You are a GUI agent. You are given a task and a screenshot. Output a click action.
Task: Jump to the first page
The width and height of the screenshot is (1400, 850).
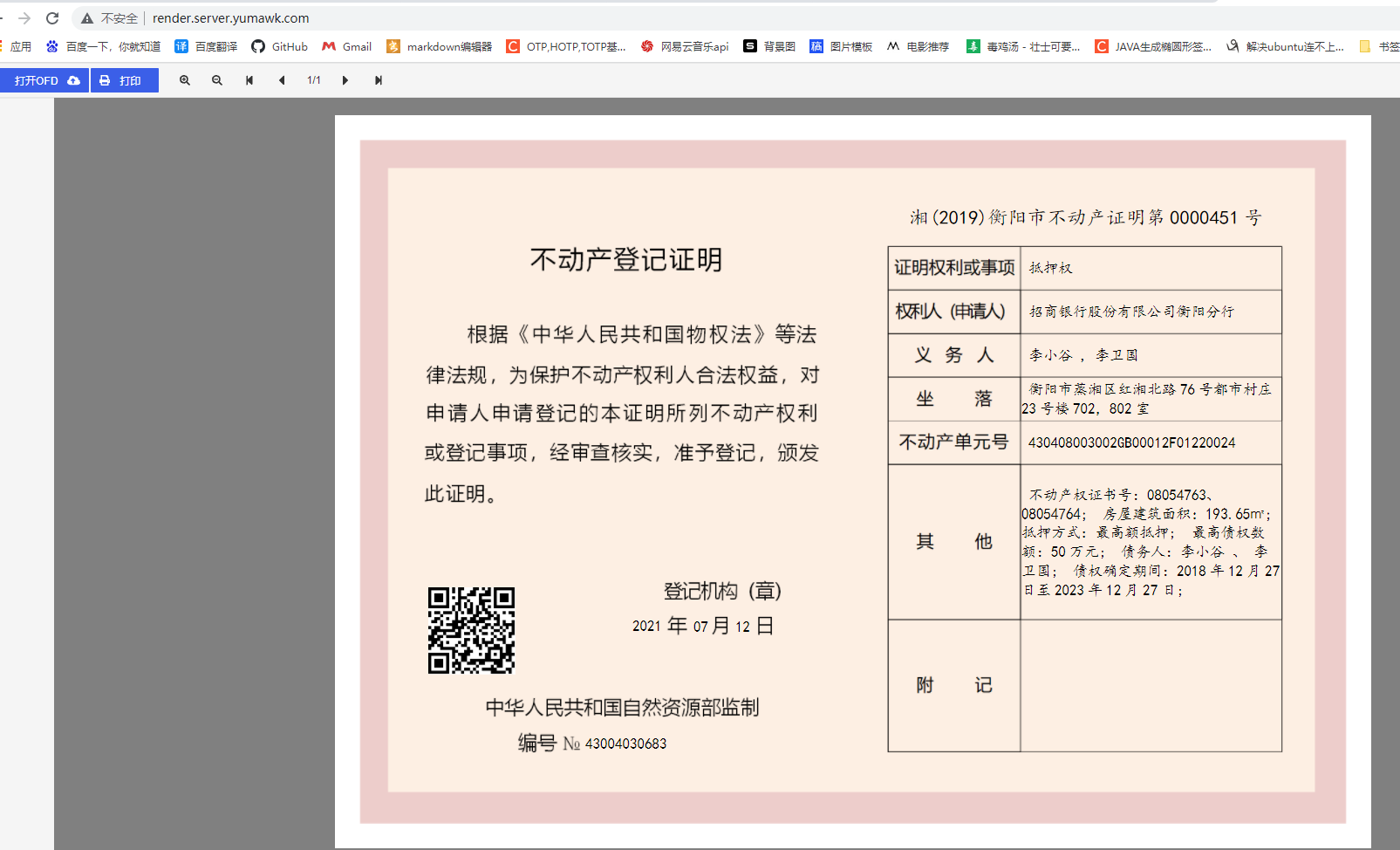[x=249, y=80]
